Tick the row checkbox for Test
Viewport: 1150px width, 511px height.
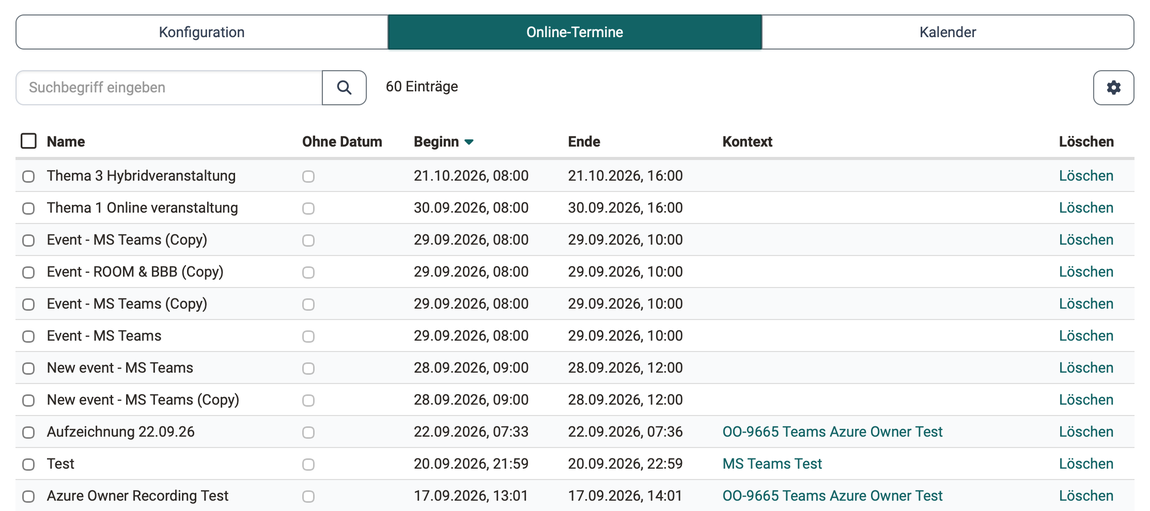29,464
